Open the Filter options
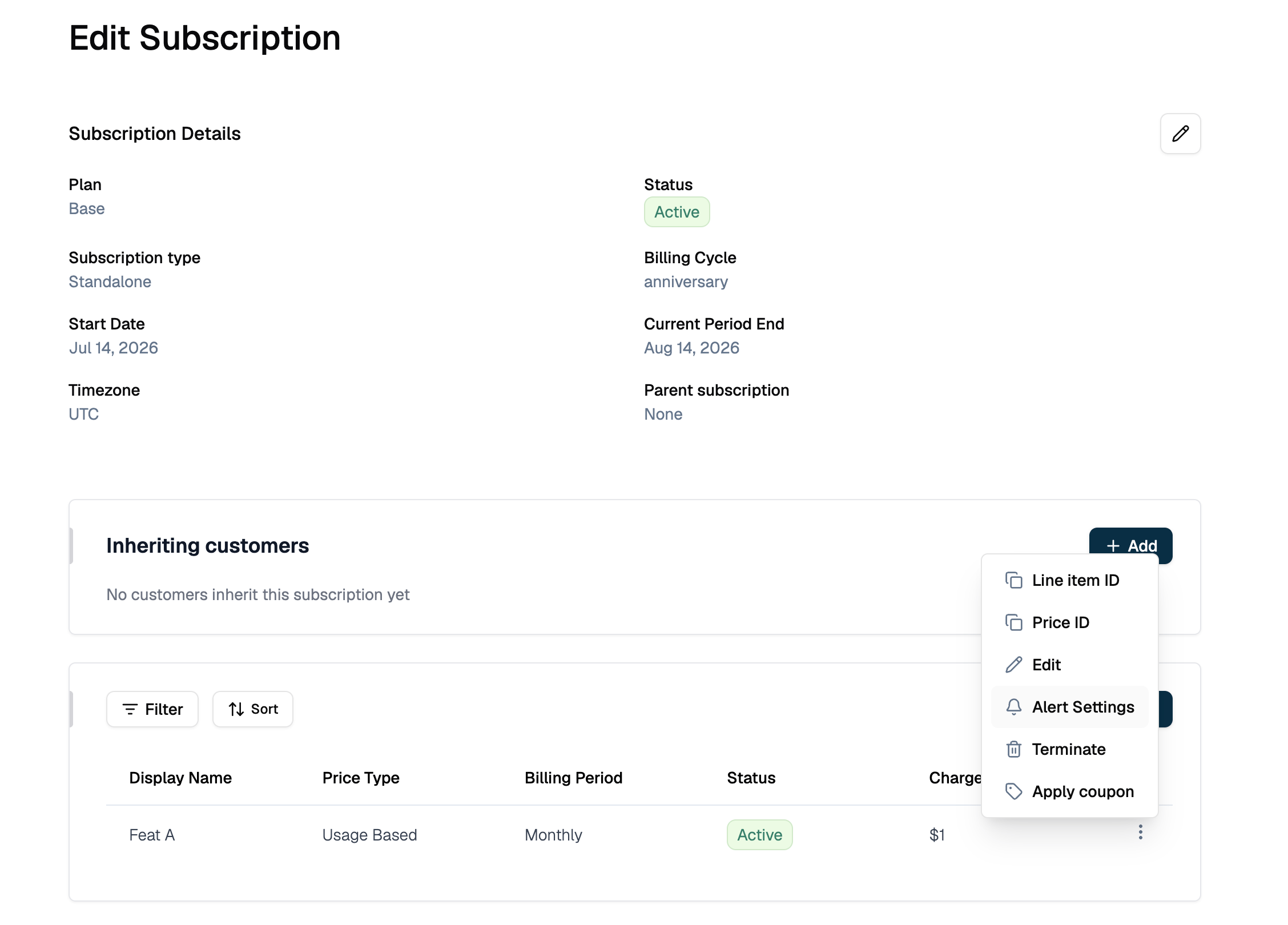1288x925 pixels. click(152, 709)
